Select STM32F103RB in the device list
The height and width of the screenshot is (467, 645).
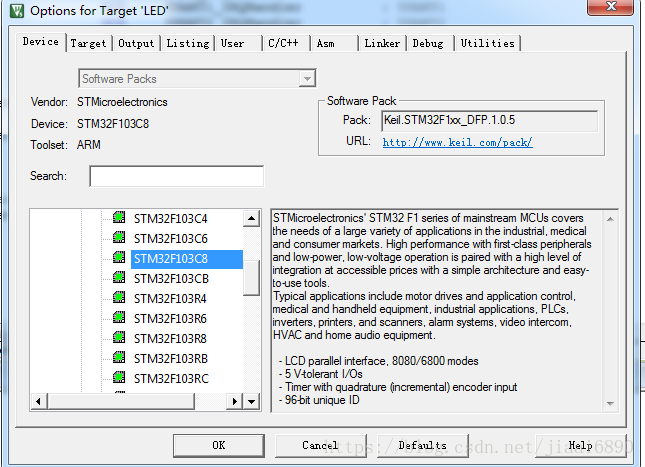[171, 359]
